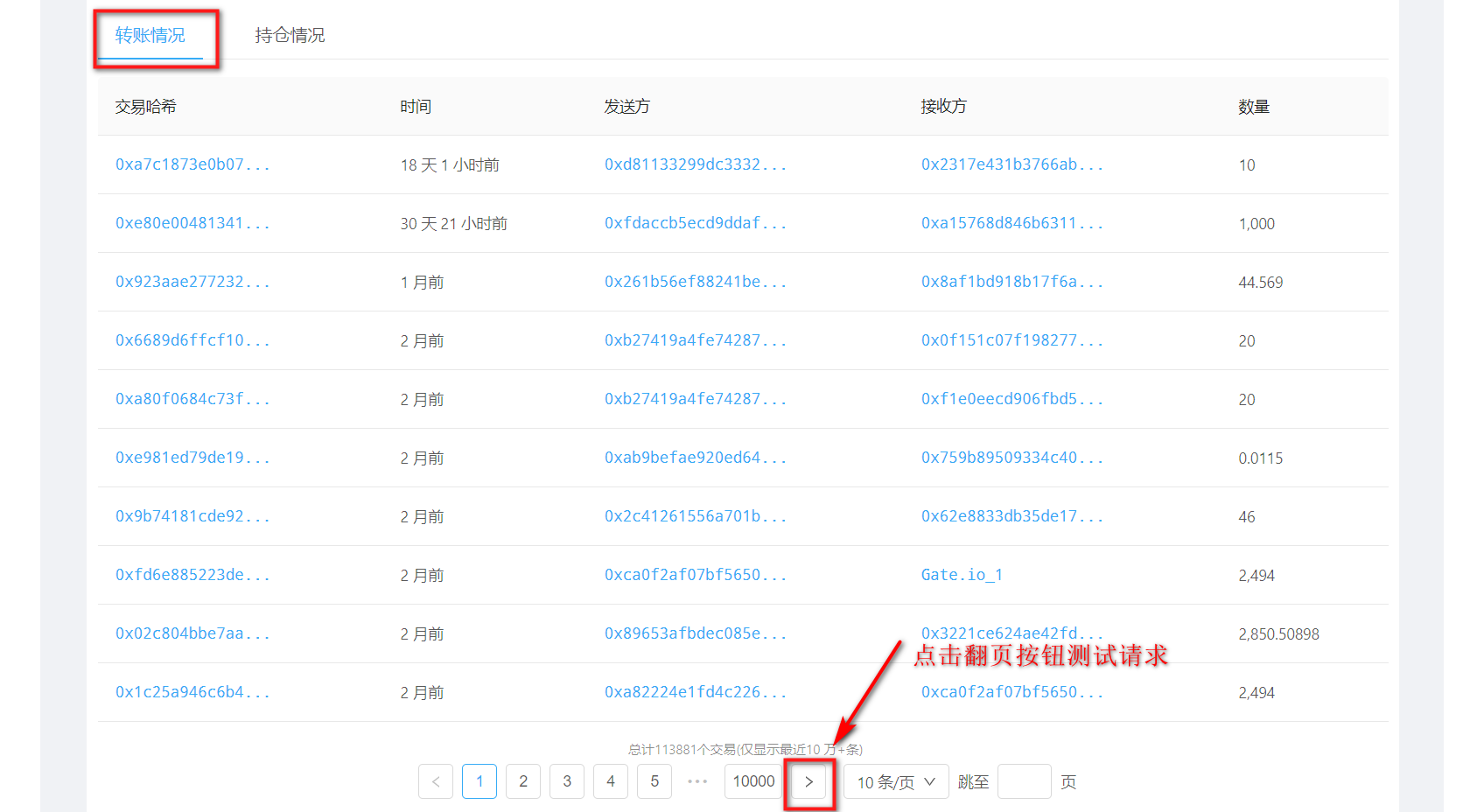
Task: Select page 1 in pagination
Action: coord(479,781)
